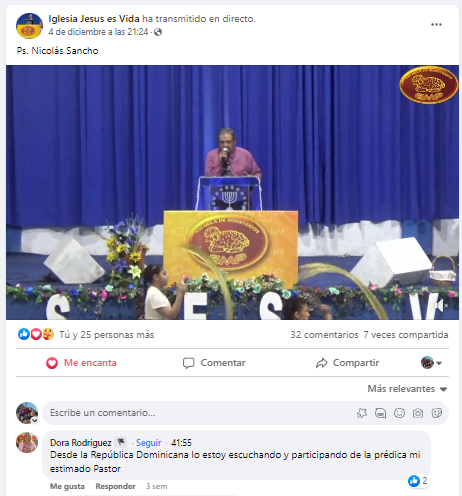Click the Compartir share button

click(347, 363)
